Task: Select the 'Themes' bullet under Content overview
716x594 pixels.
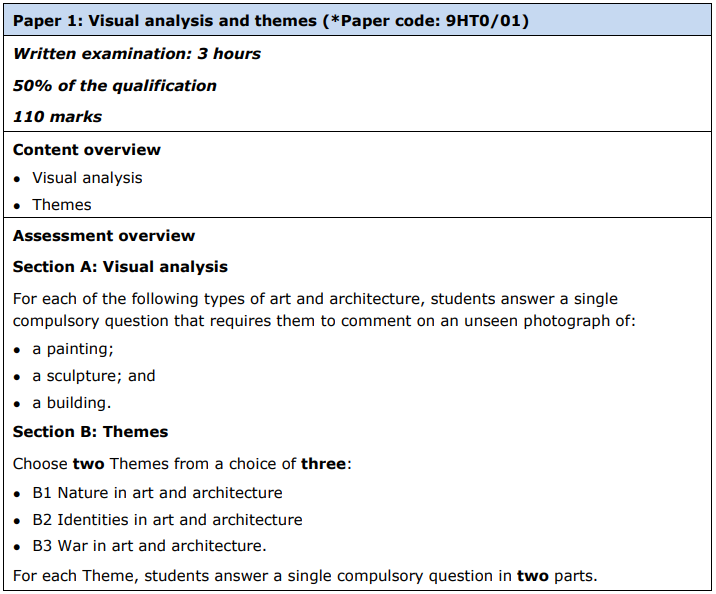Action: (x=62, y=205)
